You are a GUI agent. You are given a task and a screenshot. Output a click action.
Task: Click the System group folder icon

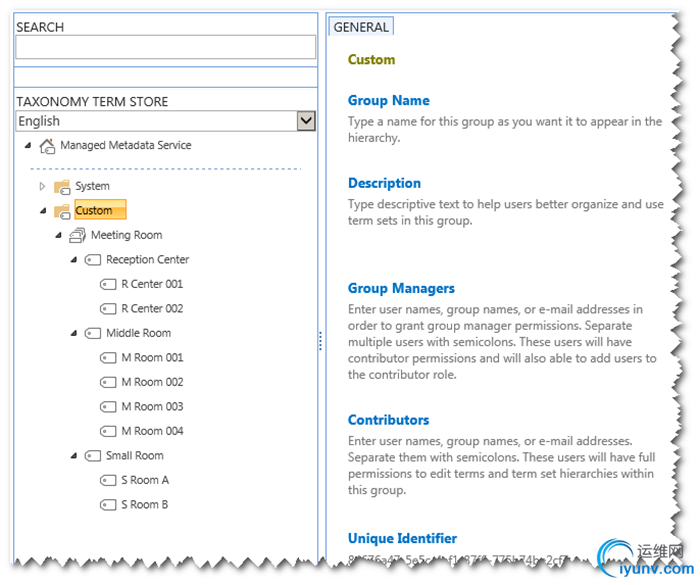click(62, 187)
